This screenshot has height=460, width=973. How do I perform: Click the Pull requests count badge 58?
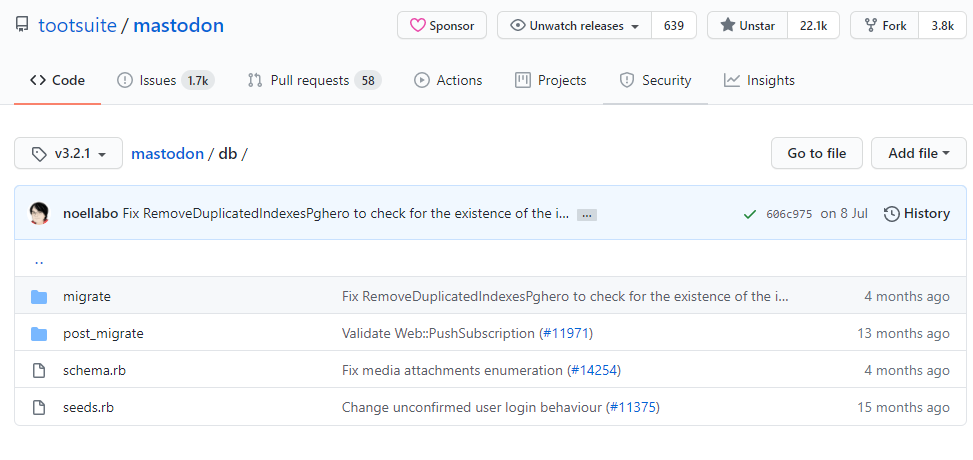[x=368, y=81]
